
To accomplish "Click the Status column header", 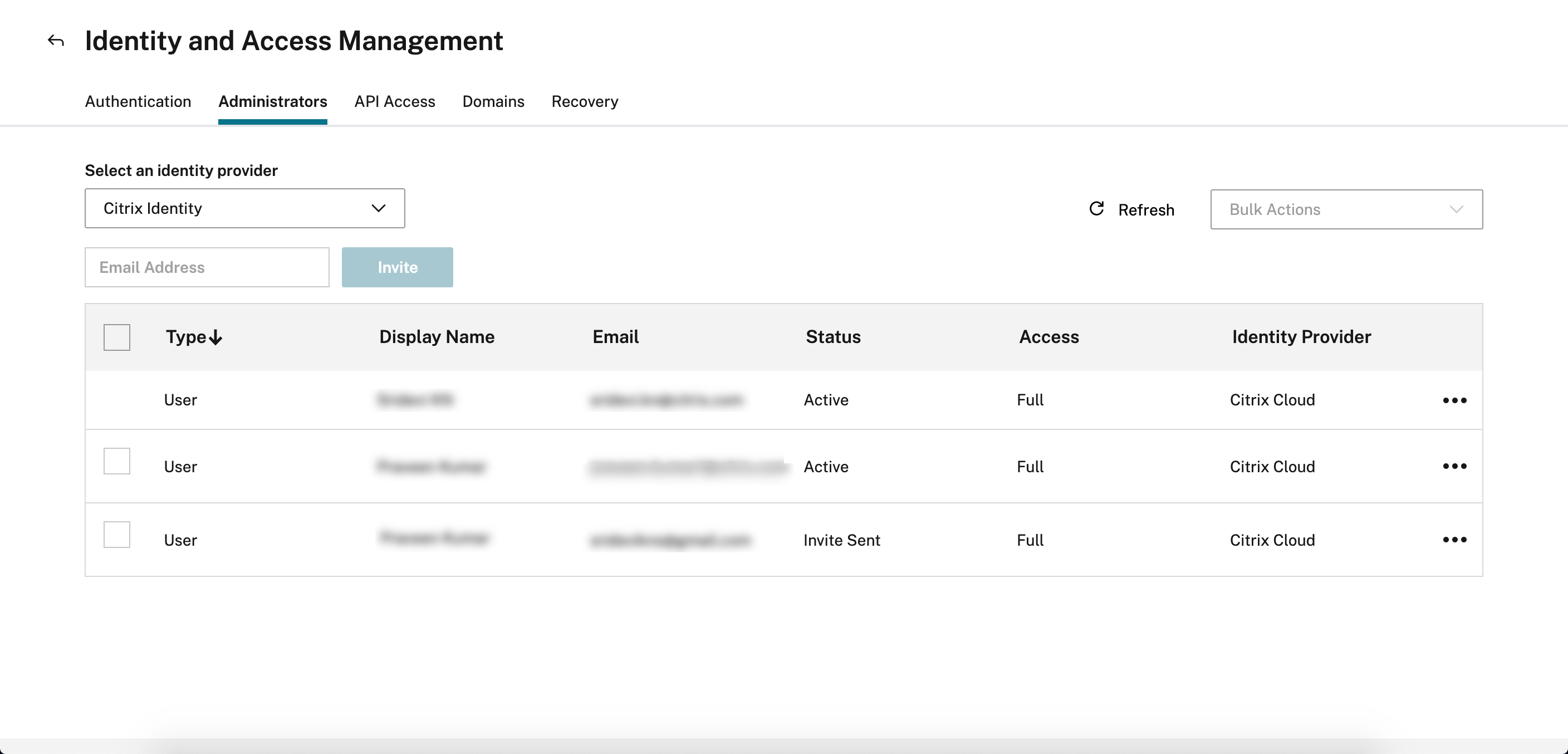I will pos(834,336).
